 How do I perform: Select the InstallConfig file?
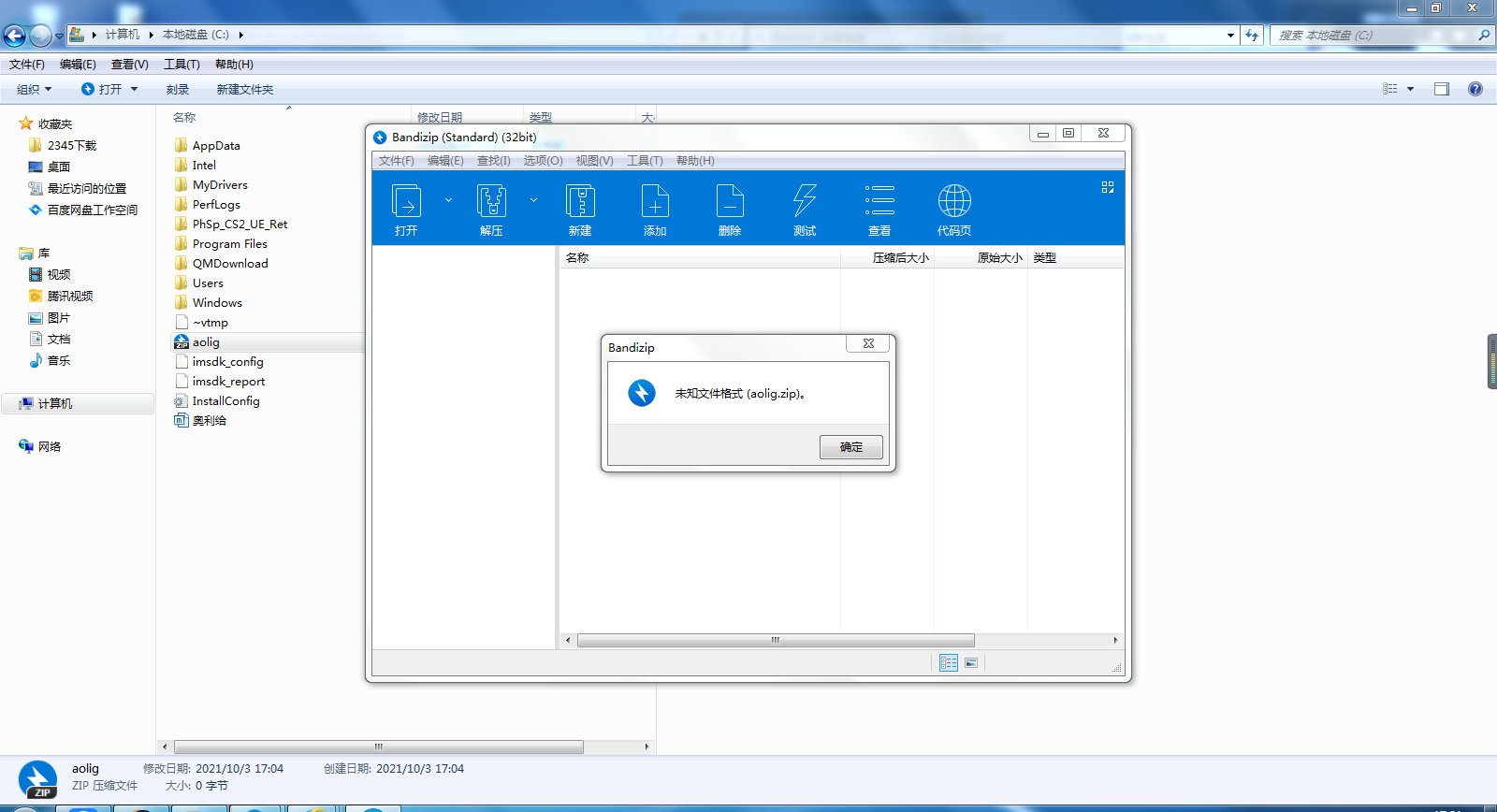(226, 401)
